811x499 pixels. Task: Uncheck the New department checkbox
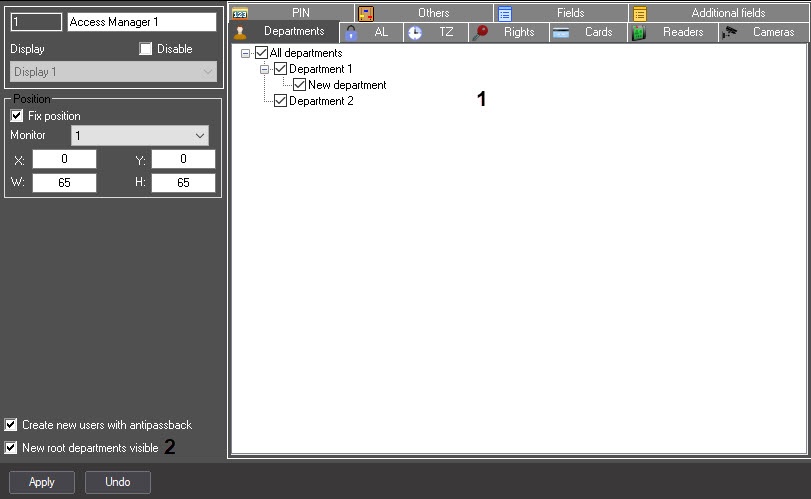(x=299, y=85)
